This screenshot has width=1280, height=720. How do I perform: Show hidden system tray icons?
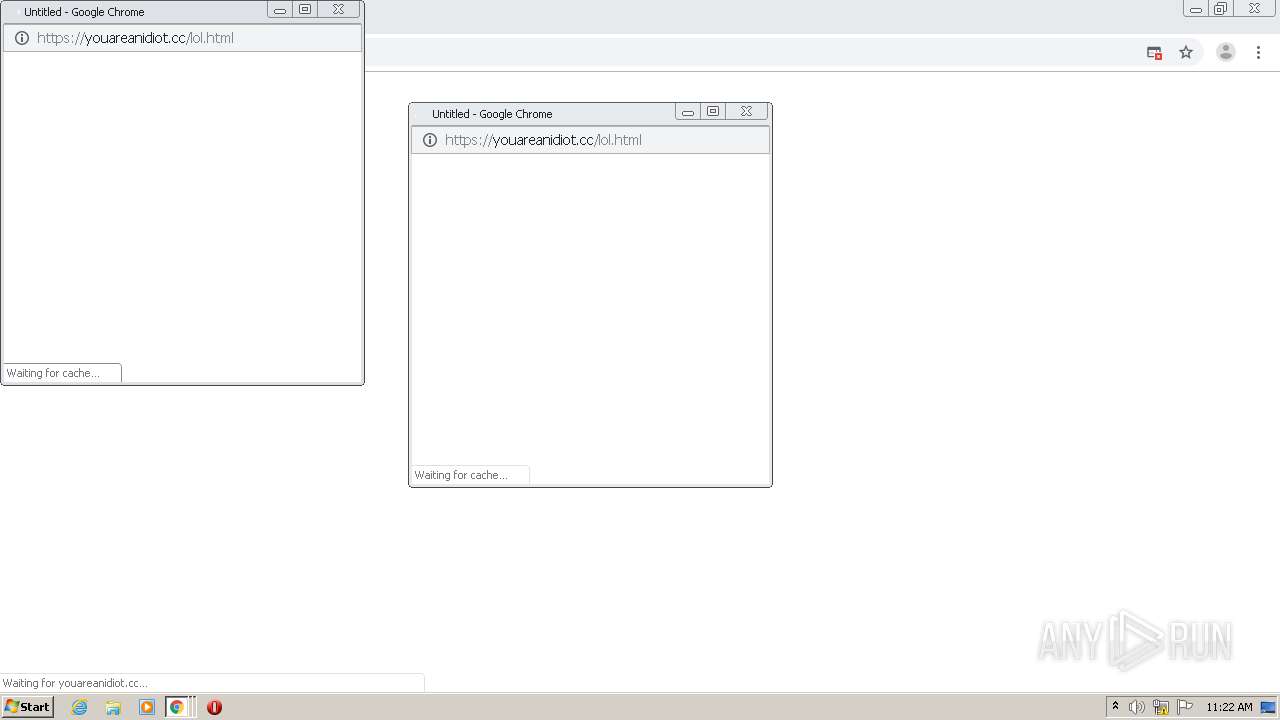click(x=1115, y=707)
